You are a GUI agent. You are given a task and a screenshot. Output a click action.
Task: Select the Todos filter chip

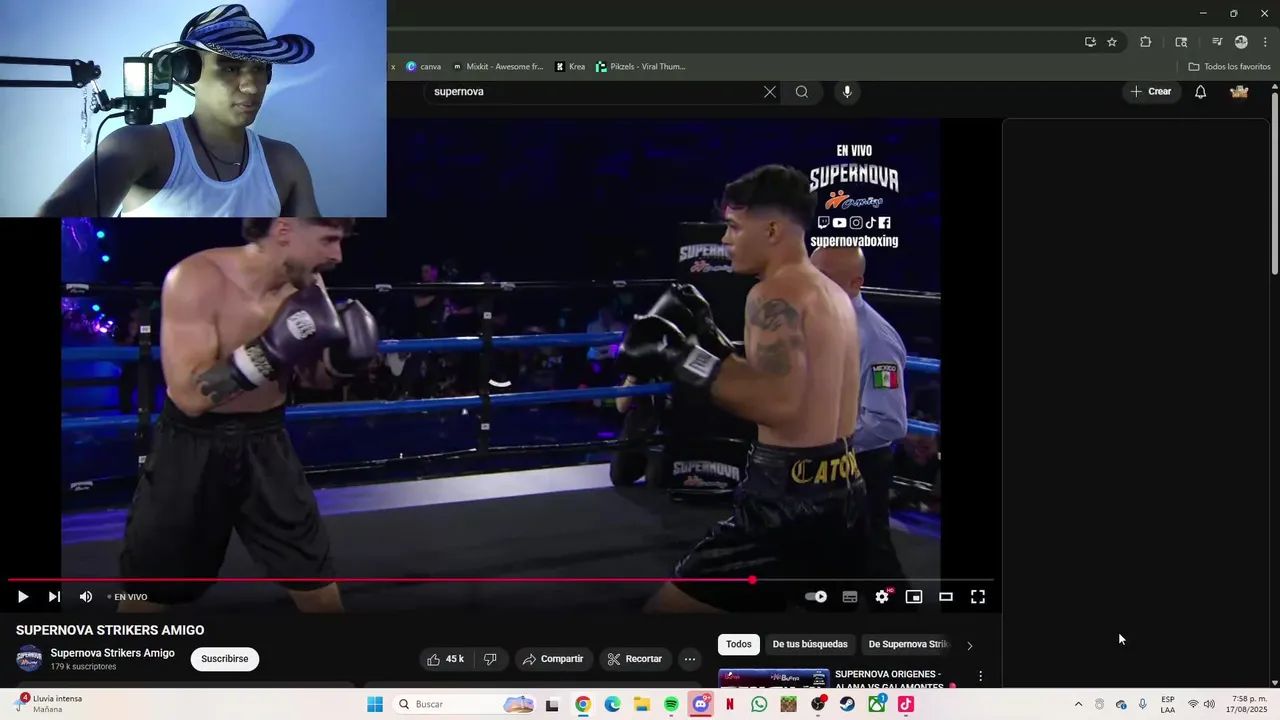click(x=739, y=645)
